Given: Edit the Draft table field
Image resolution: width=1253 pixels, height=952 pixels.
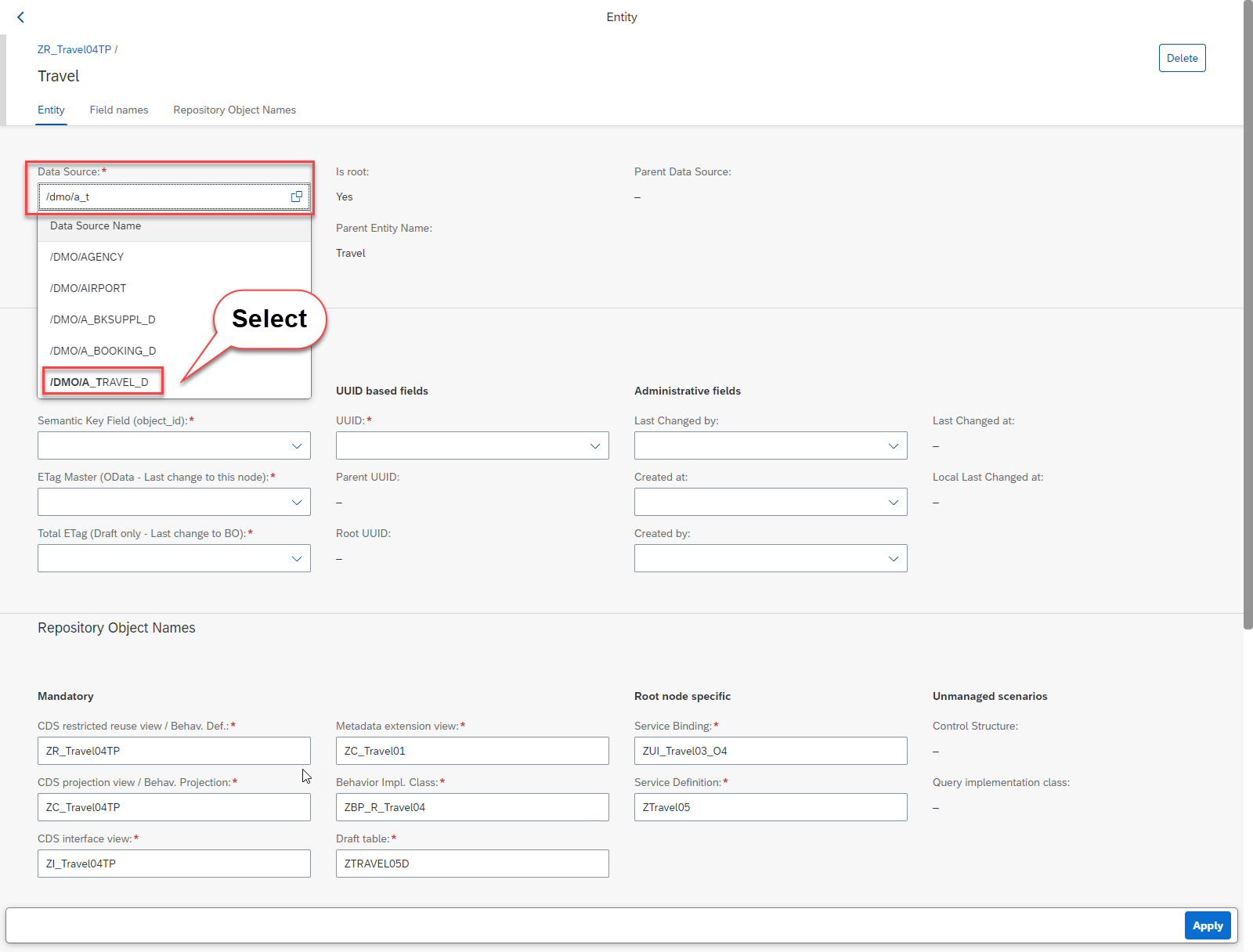Looking at the screenshot, I should tap(472, 864).
